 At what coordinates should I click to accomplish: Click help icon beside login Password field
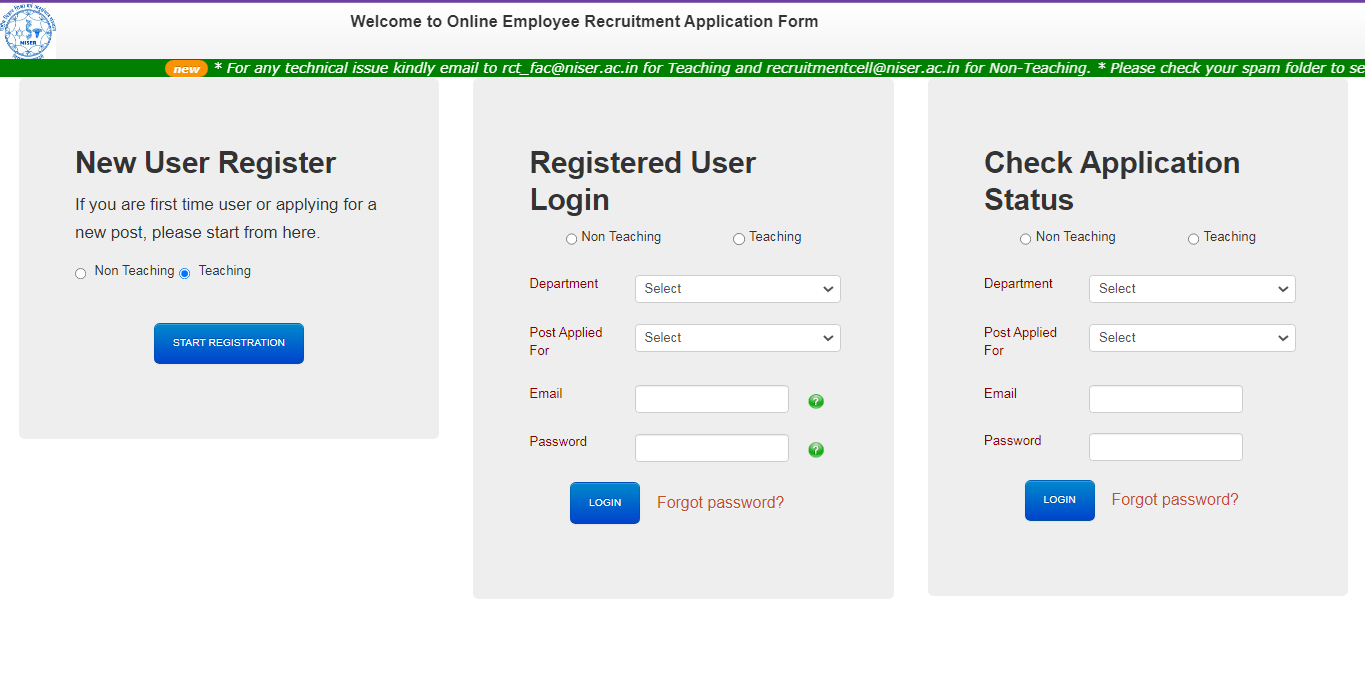pos(816,450)
